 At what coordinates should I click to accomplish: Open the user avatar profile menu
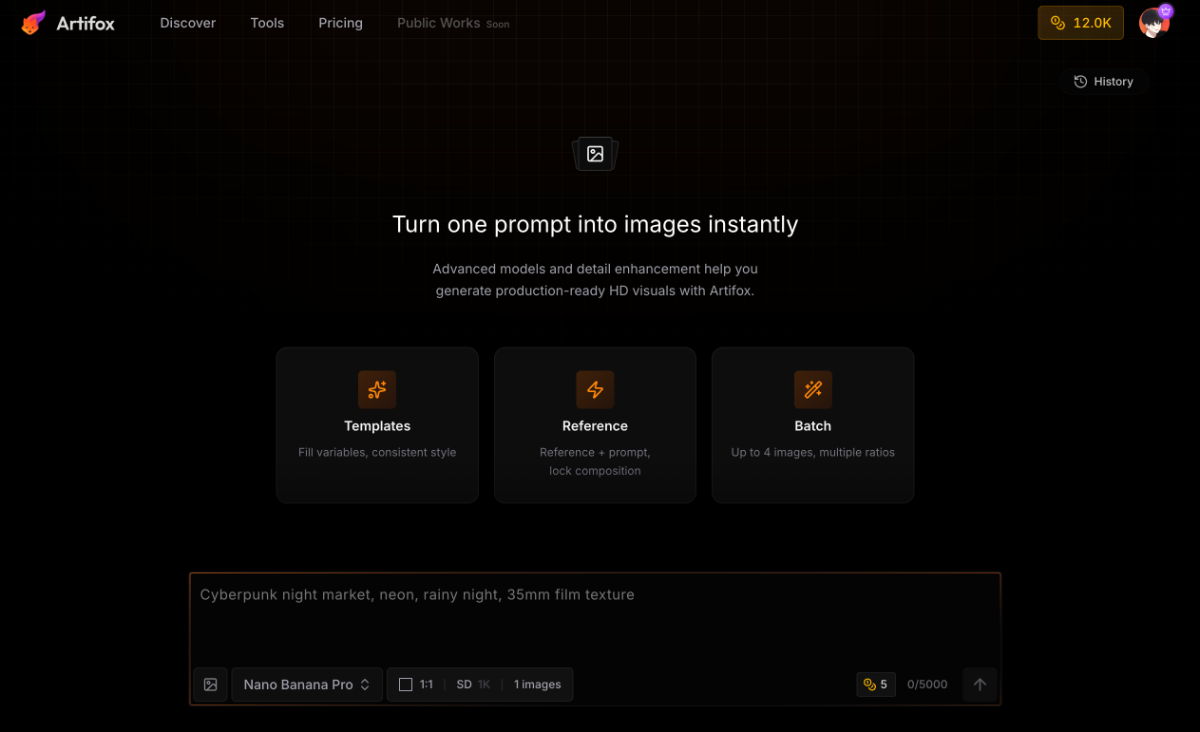click(x=1154, y=22)
